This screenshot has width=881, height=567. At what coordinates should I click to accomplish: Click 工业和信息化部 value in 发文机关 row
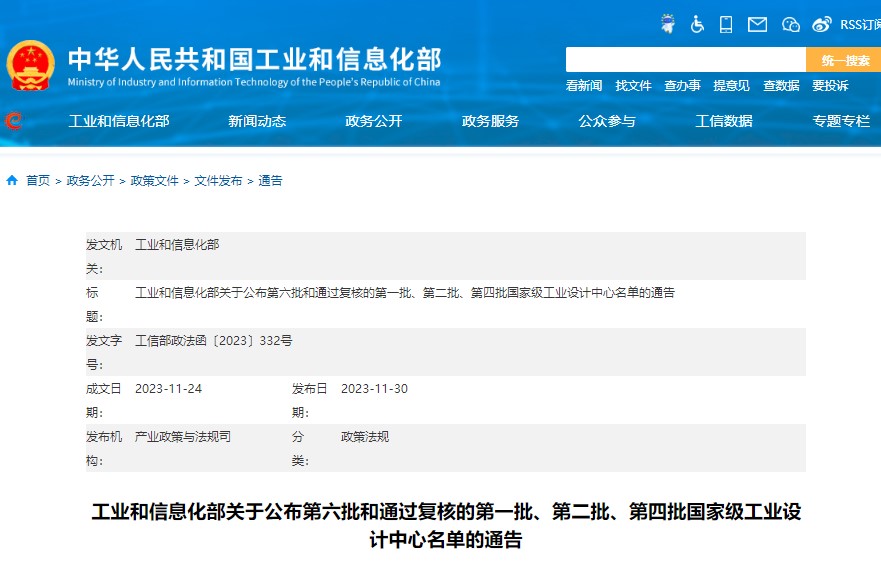tap(177, 244)
